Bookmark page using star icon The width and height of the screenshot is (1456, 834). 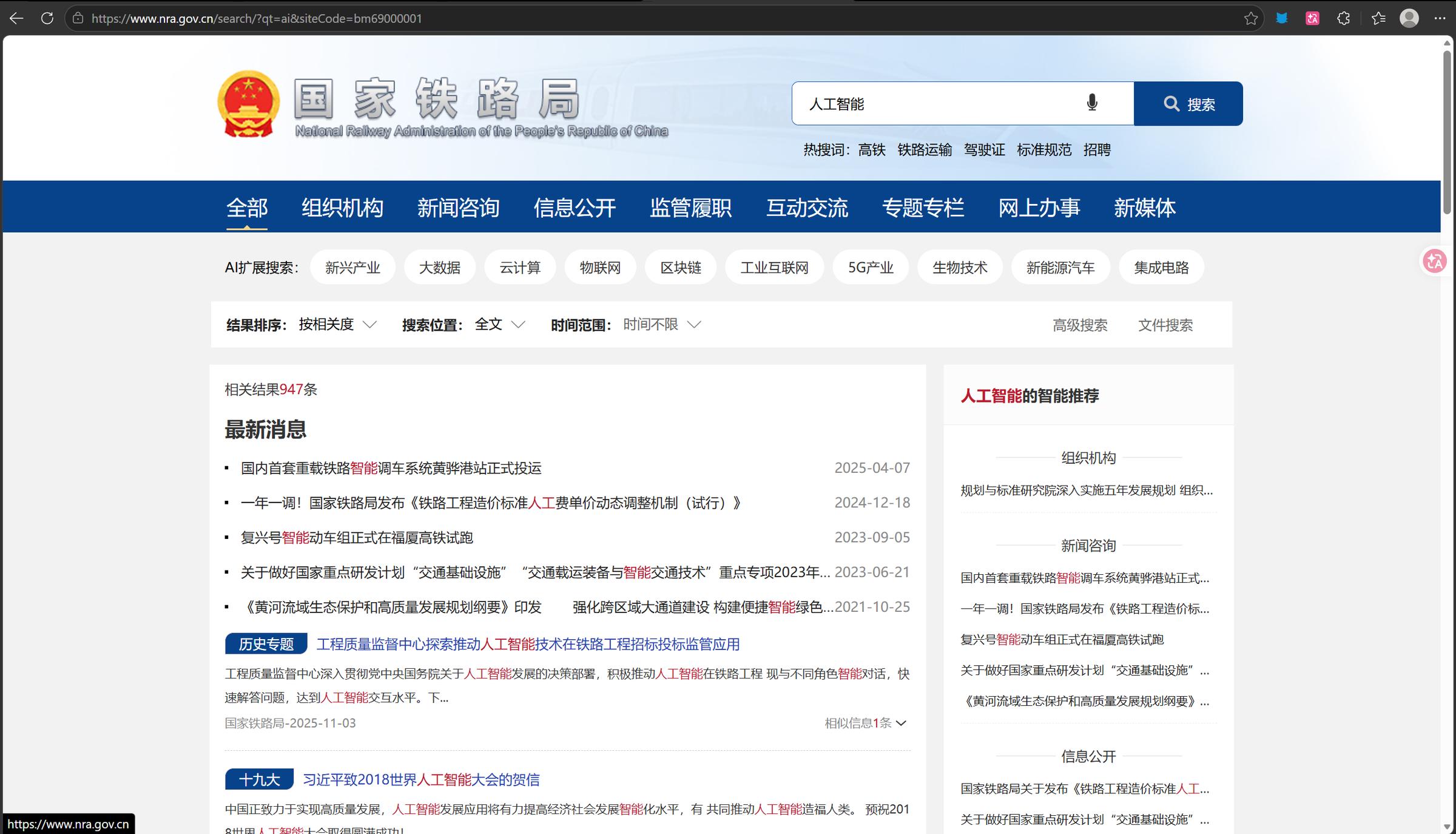tap(1250, 18)
